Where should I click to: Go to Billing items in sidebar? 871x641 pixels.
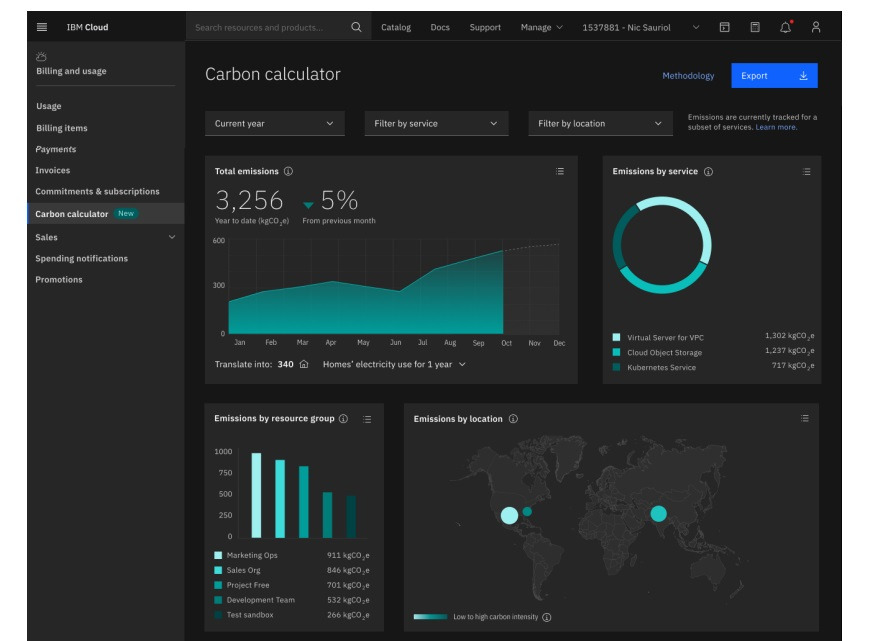(62, 128)
